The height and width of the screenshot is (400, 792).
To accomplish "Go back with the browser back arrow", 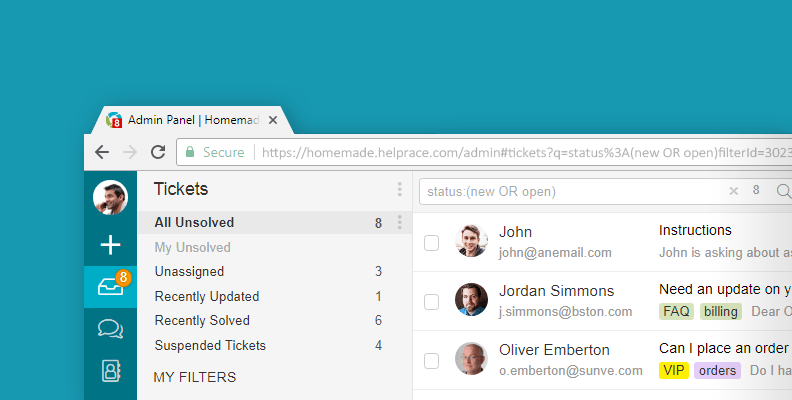I will 102,152.
